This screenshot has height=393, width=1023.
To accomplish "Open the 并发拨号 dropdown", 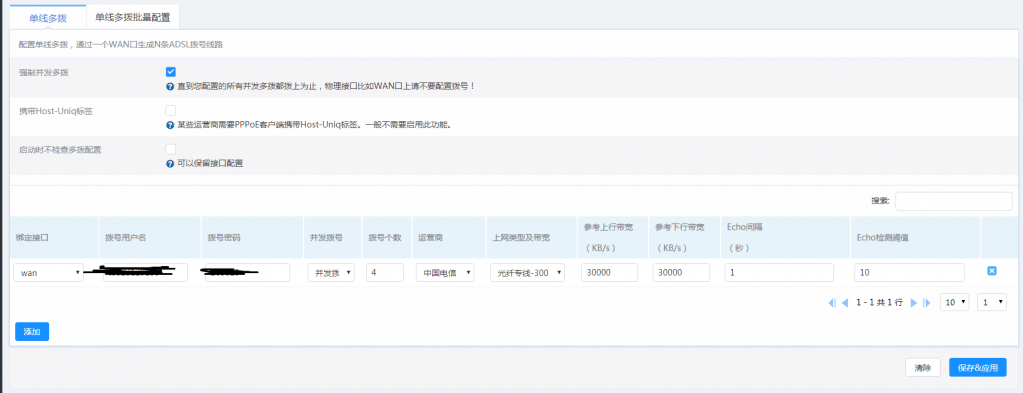I will [331, 273].
